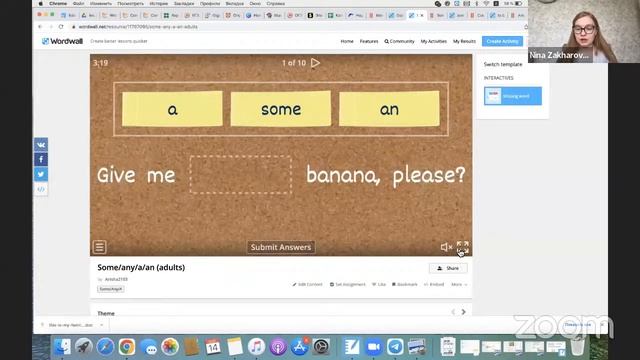The height and width of the screenshot is (360, 640).
Task: Open the Окно menu
Action: [255, 4]
